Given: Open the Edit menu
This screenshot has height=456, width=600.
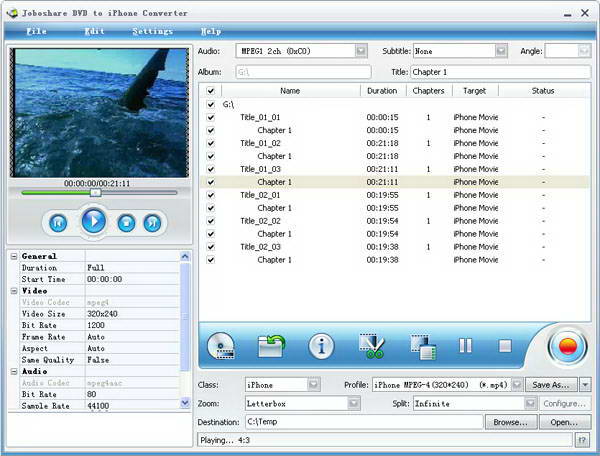Looking at the screenshot, I should pyautogui.click(x=94, y=31).
